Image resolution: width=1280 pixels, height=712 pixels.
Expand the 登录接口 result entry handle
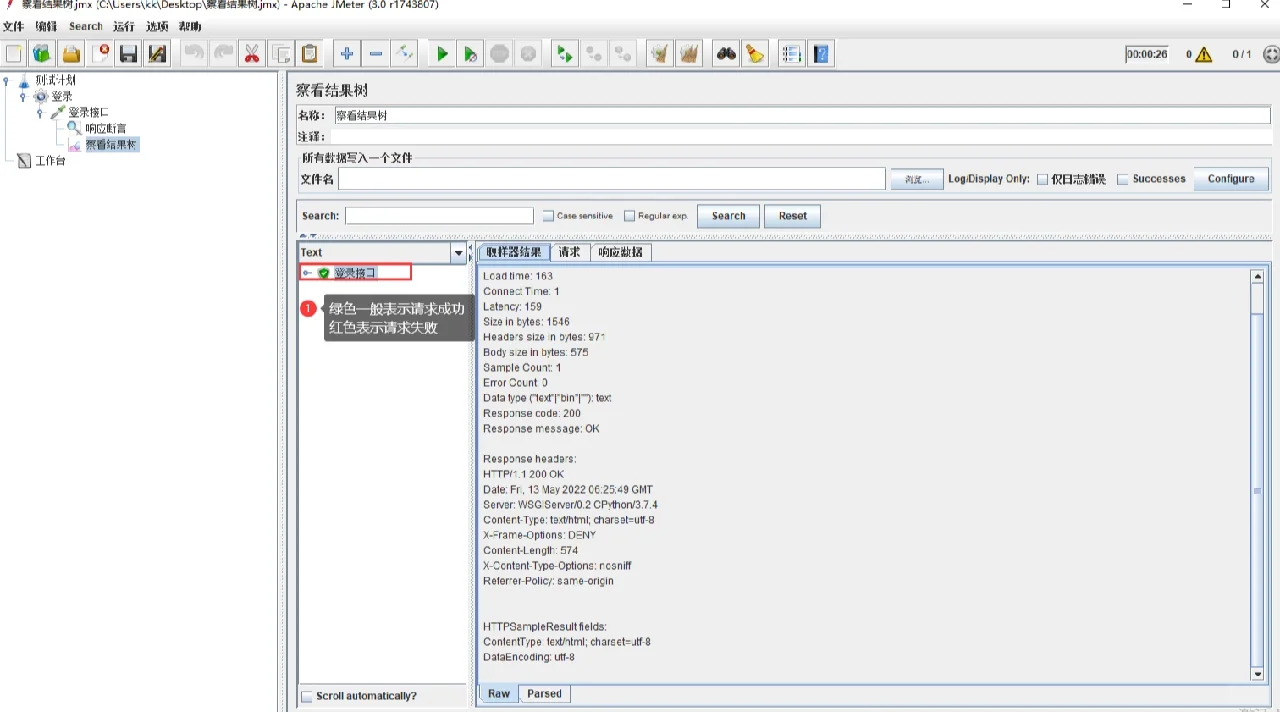click(307, 273)
